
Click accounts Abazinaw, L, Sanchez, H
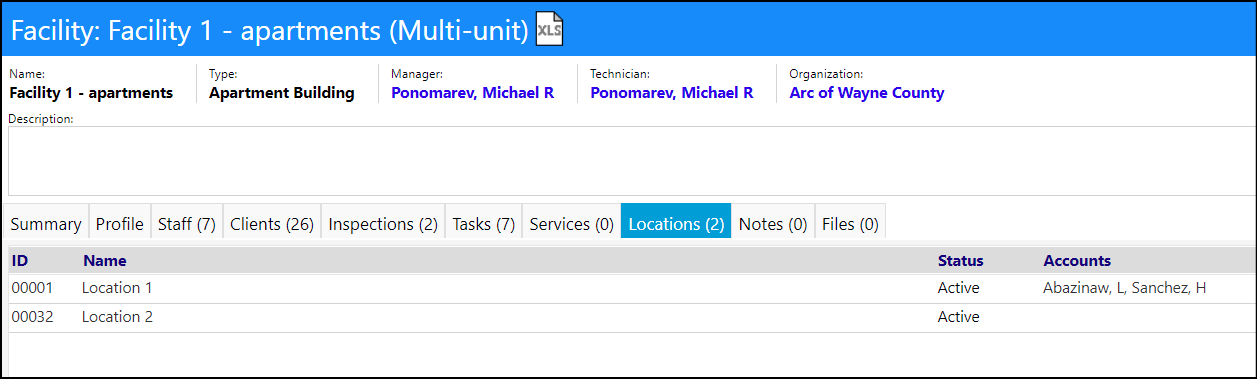tap(1125, 288)
